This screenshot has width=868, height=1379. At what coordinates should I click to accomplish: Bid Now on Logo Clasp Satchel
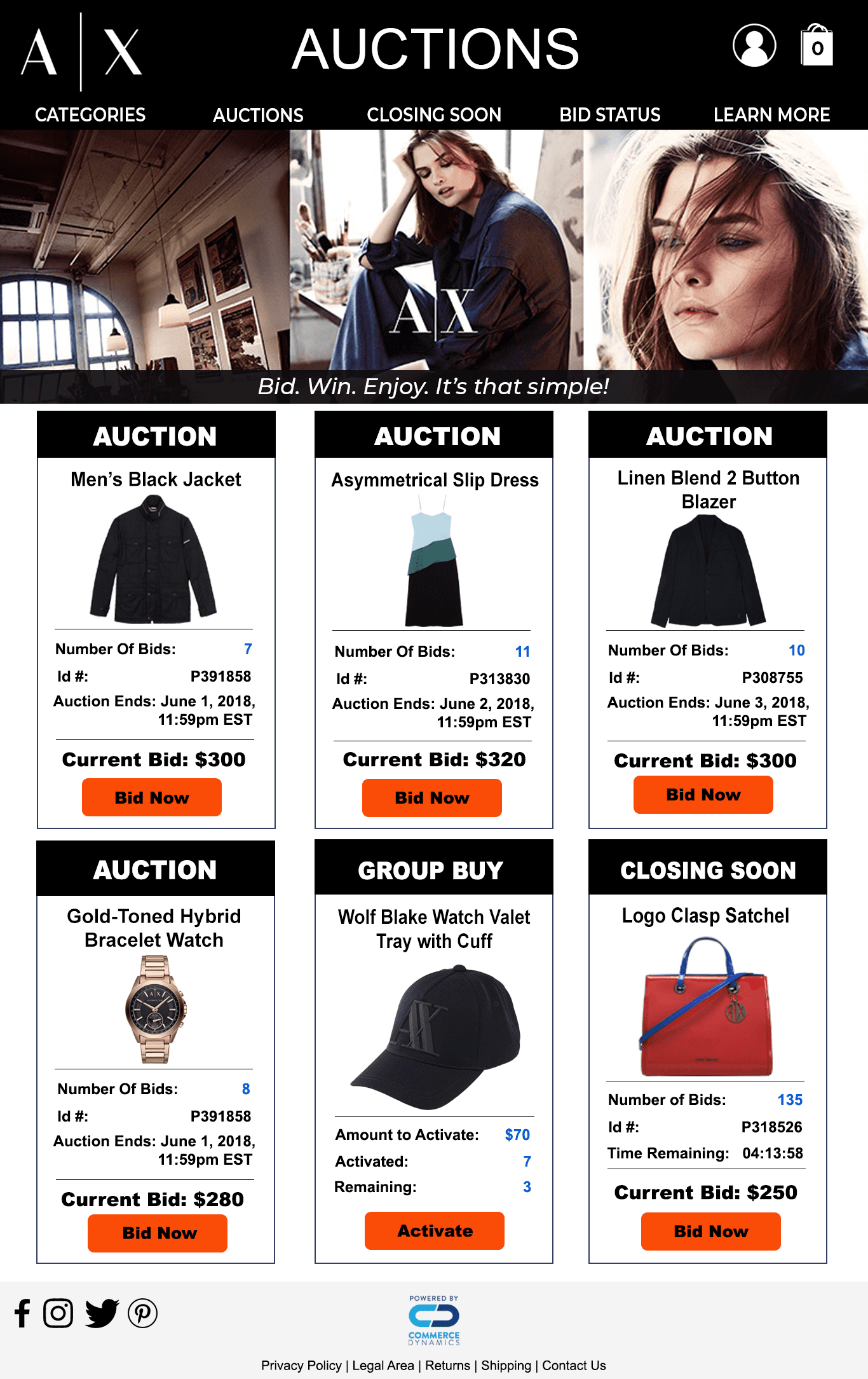[711, 1231]
